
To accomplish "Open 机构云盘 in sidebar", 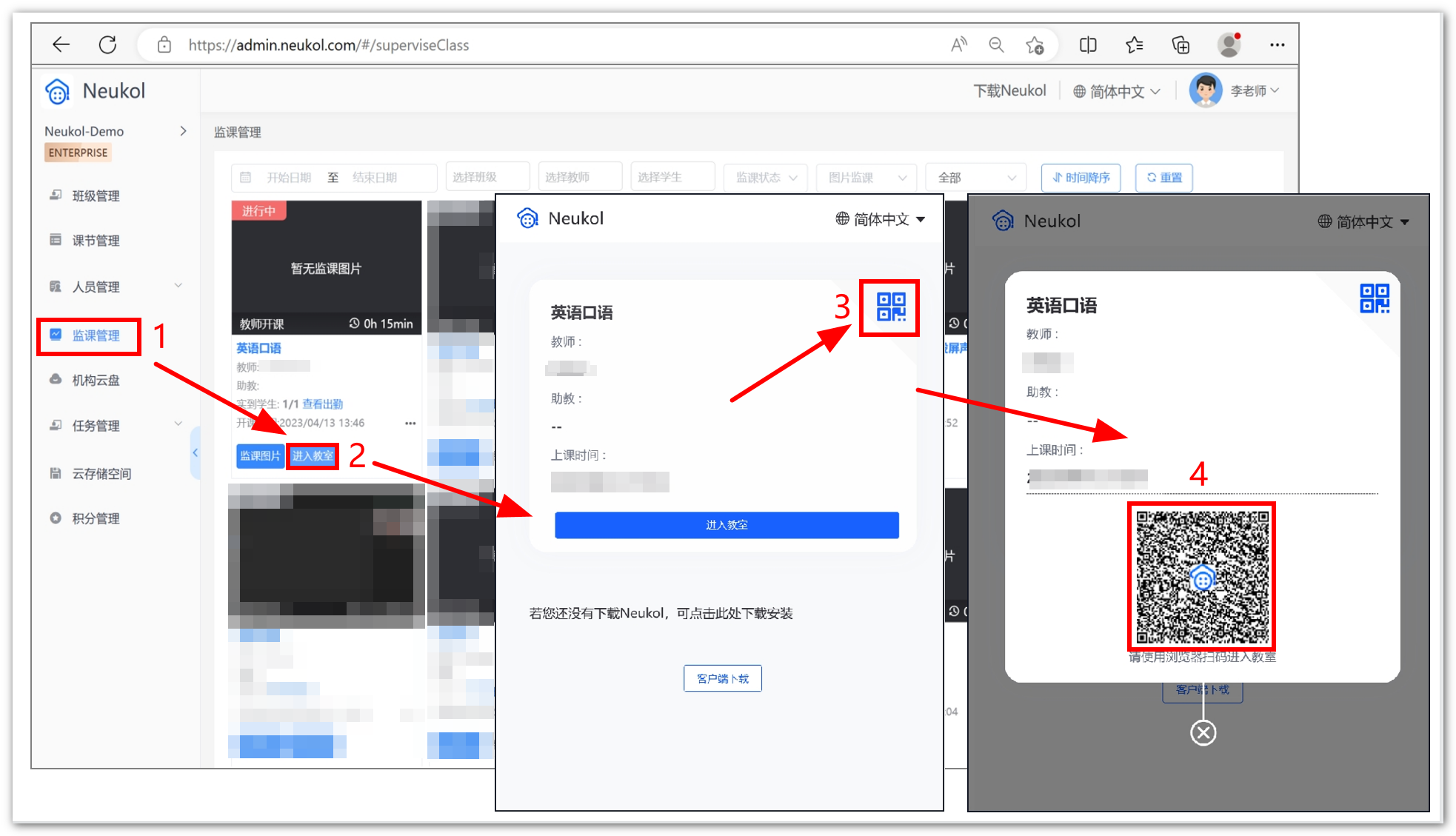I will [x=96, y=380].
